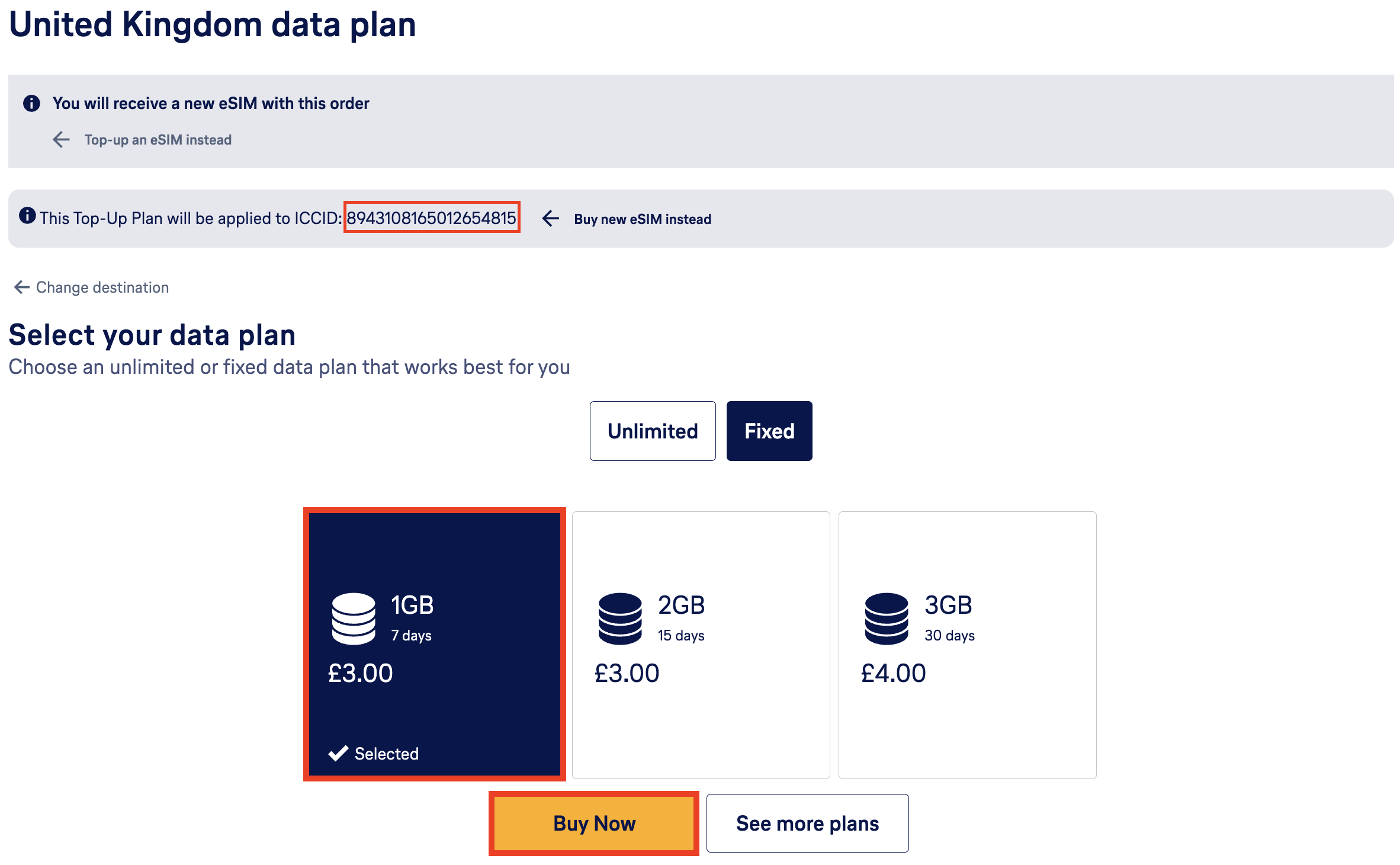Screen dimensions: 1400x865
Task: Expand the list with See more plans
Action: [x=807, y=824]
